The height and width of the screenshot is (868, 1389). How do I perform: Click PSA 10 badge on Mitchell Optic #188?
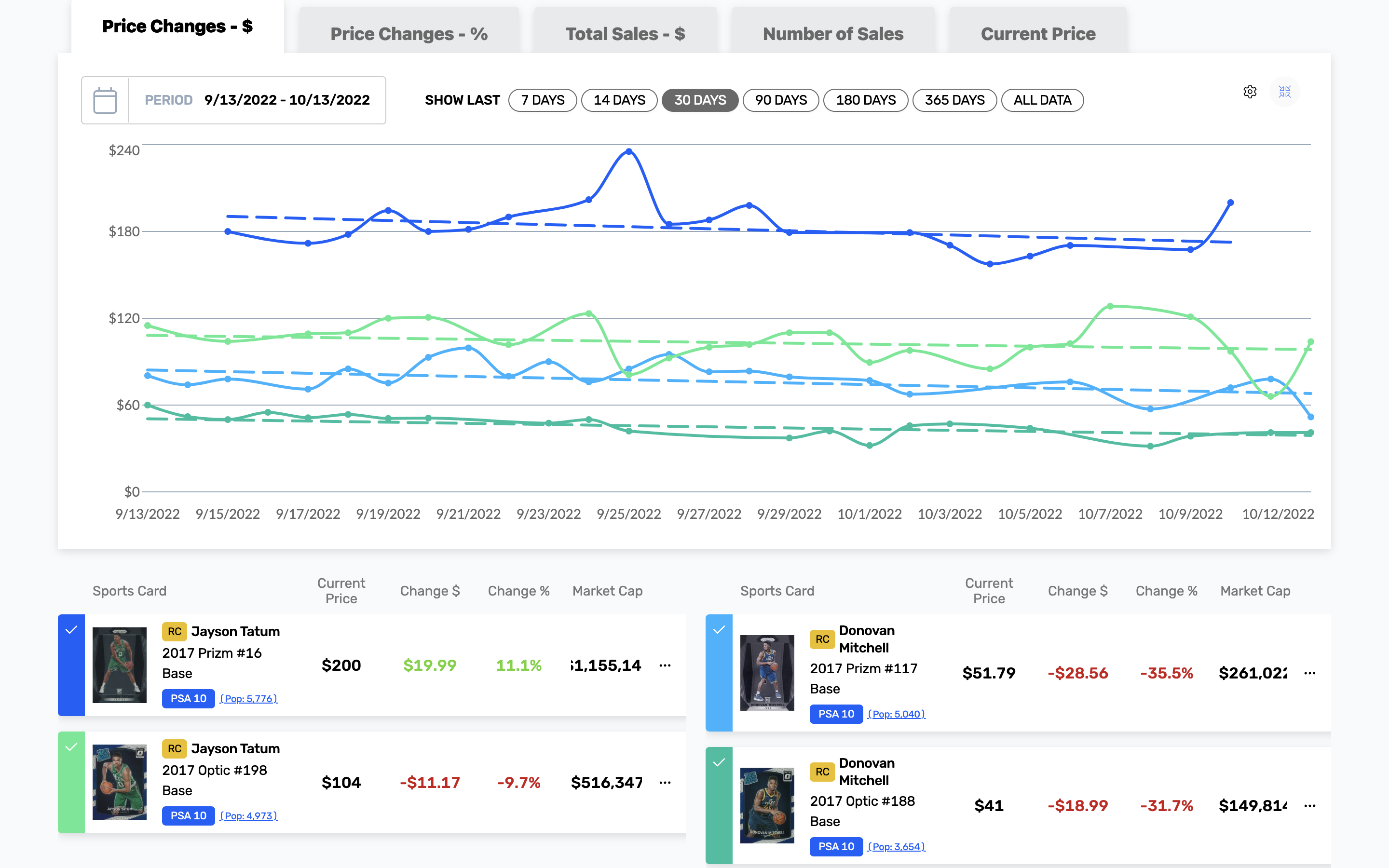click(836, 847)
